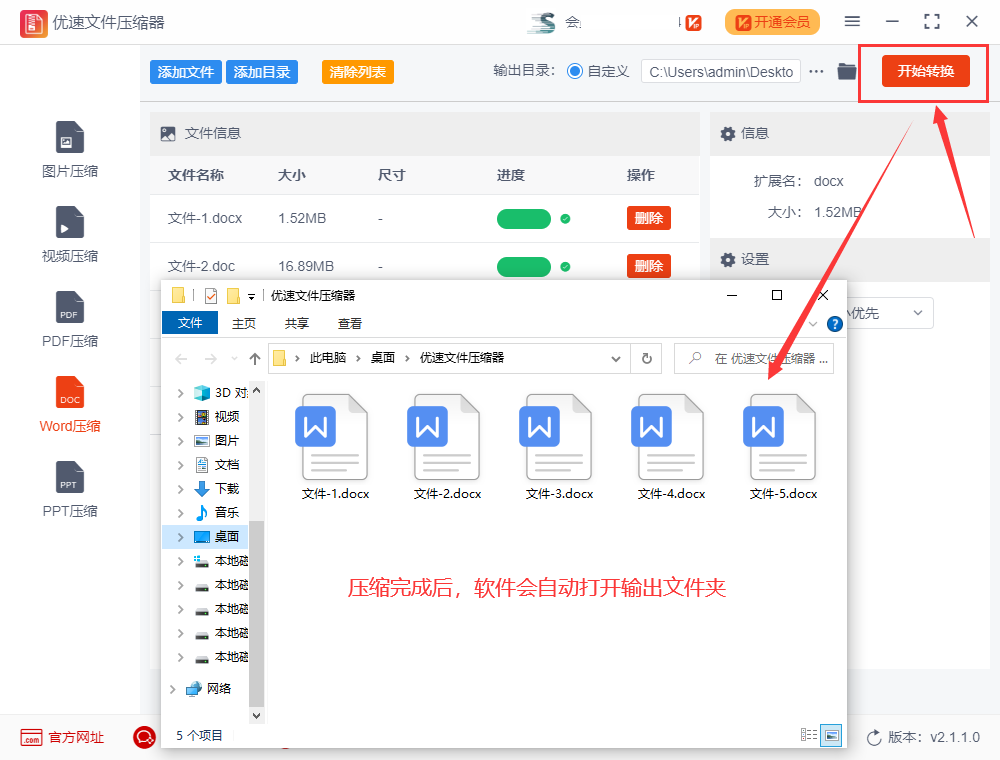Click the 文件-1.docx name in the file list
1000x760 pixels.
pyautogui.click(x=205, y=219)
